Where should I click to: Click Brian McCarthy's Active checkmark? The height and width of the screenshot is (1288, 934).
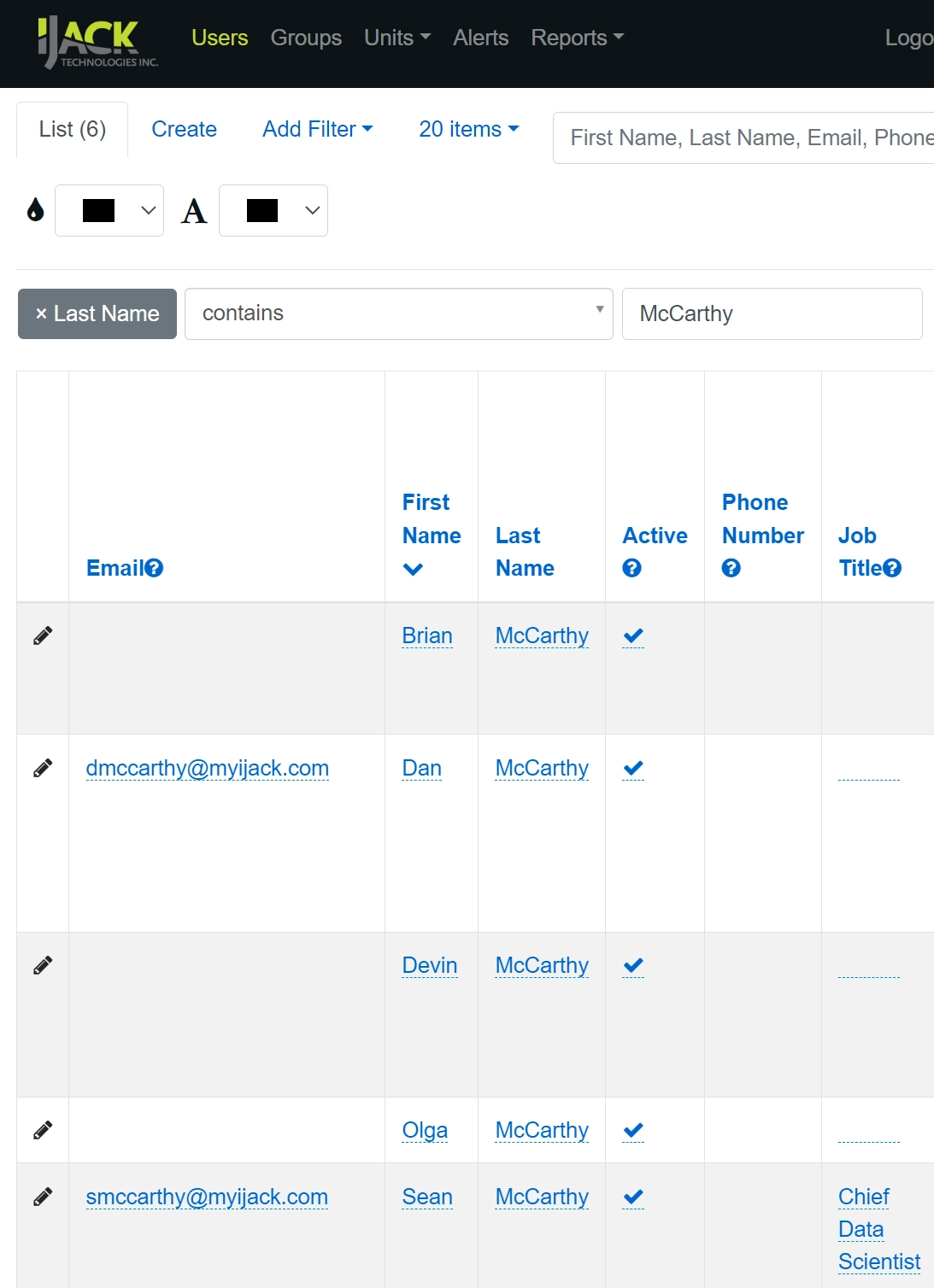tap(633, 635)
